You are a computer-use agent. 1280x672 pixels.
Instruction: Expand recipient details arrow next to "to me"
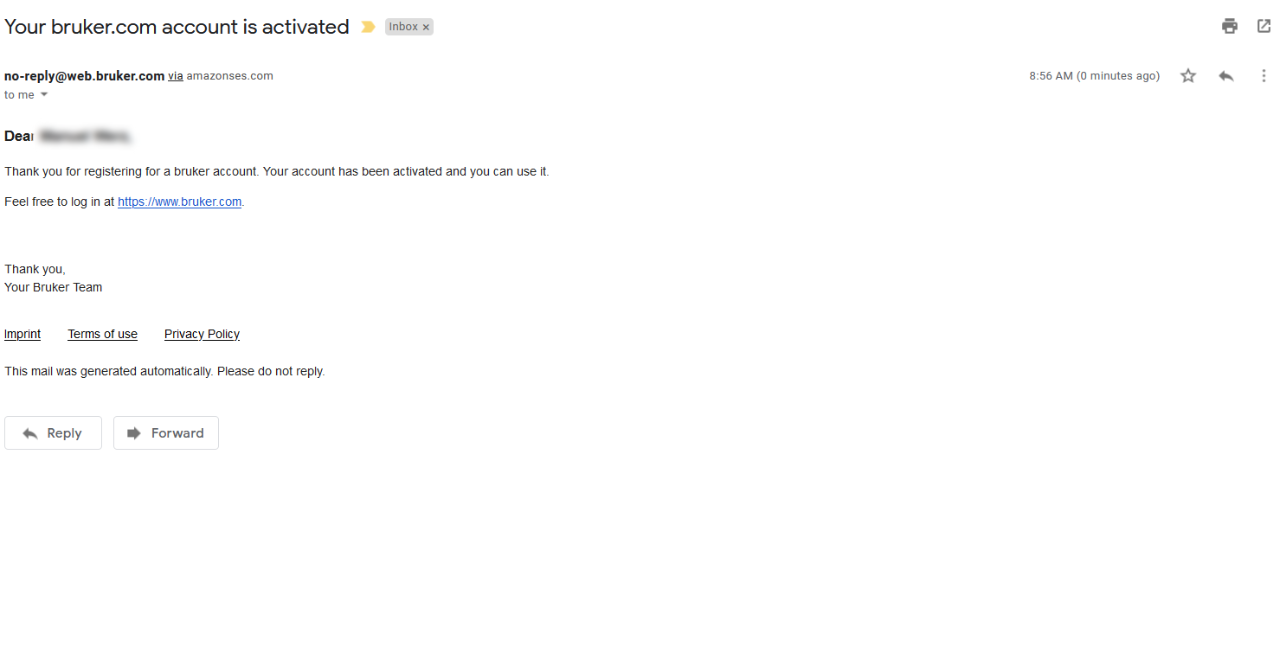point(44,95)
